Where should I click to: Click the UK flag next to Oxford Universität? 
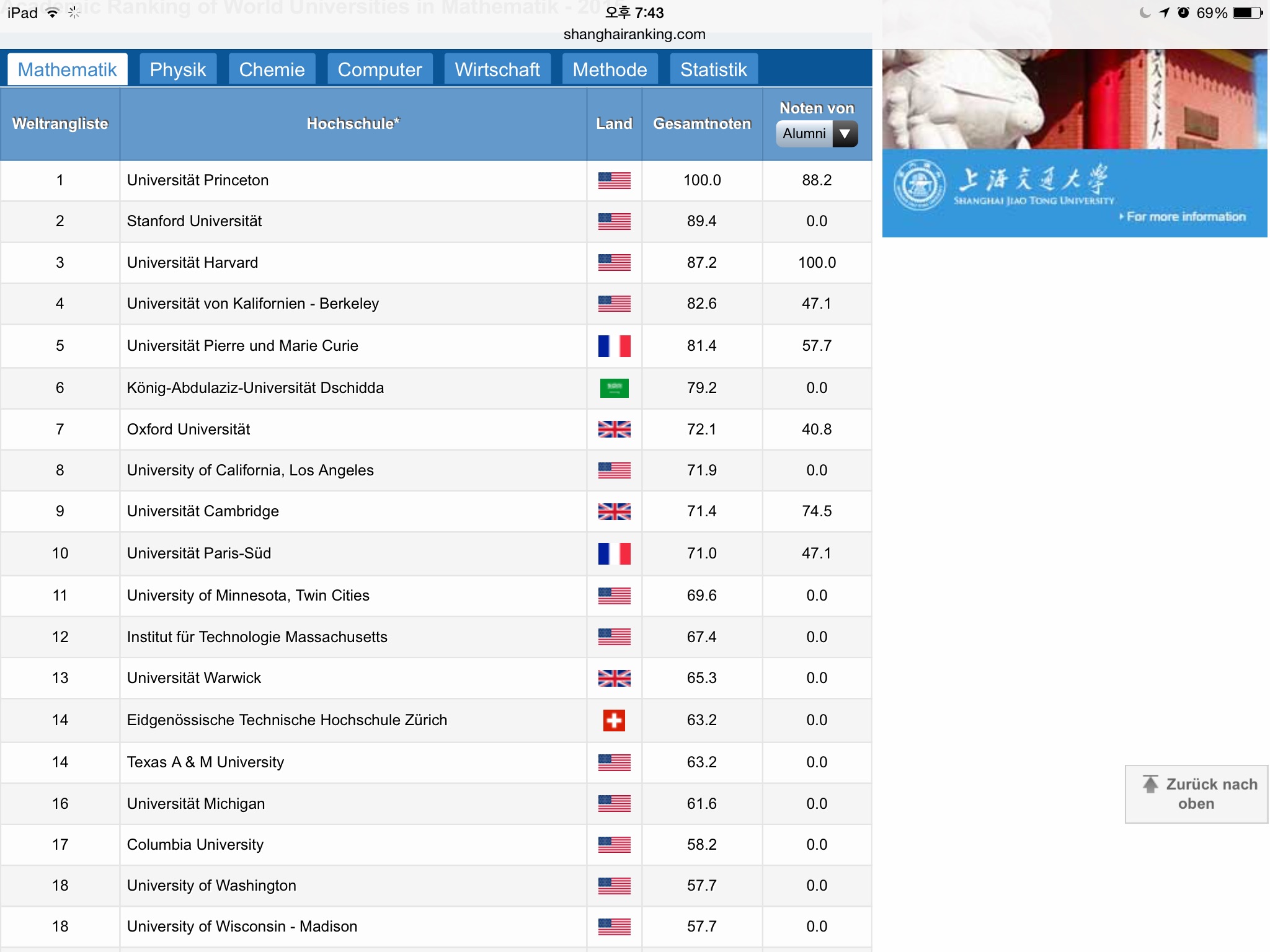[614, 429]
